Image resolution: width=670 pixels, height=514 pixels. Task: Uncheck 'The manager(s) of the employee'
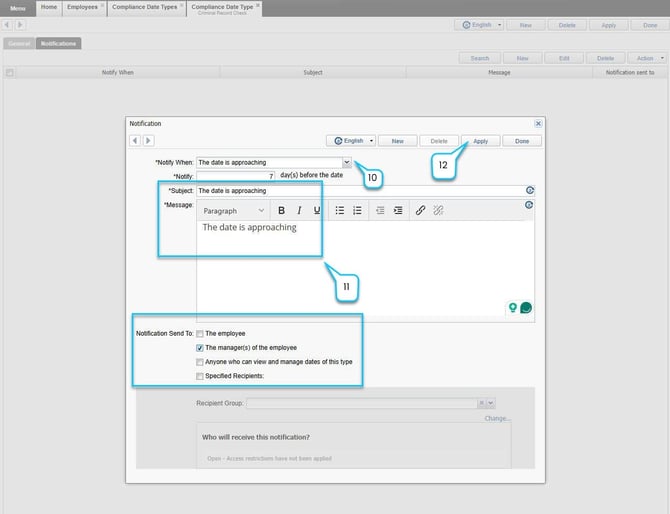[x=200, y=347]
